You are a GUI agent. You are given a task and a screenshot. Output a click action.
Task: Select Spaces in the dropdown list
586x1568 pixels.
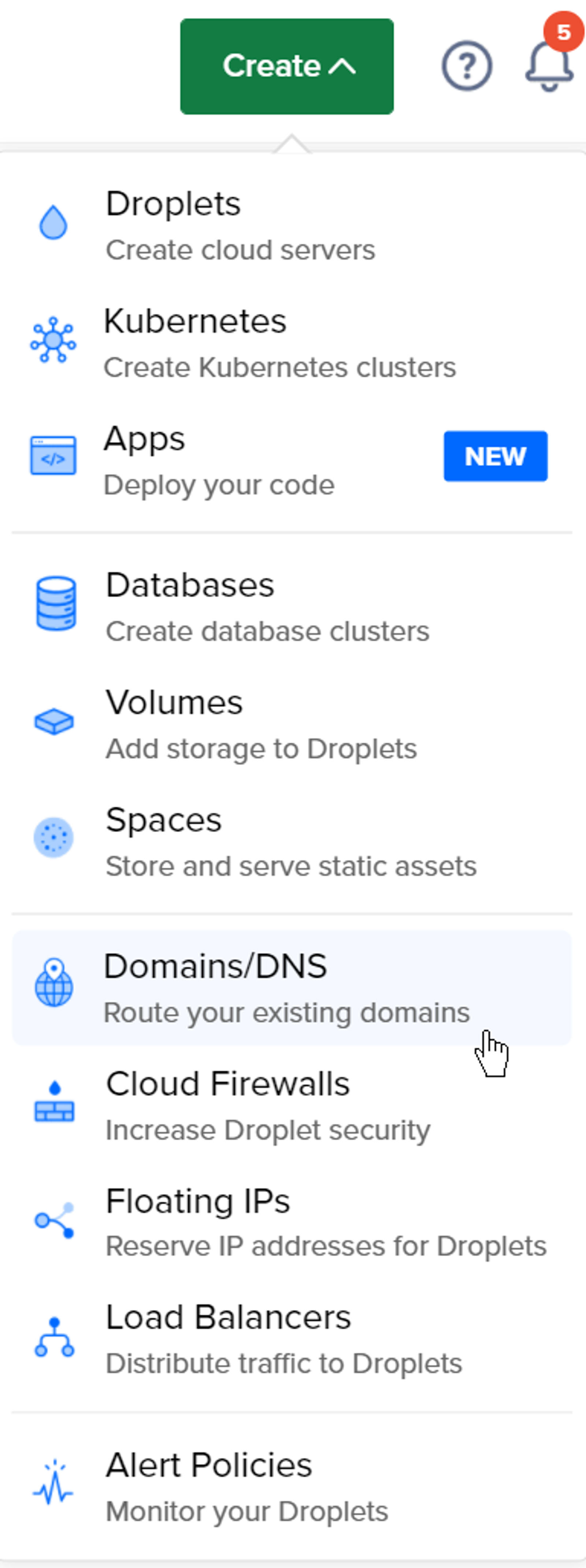tap(292, 842)
